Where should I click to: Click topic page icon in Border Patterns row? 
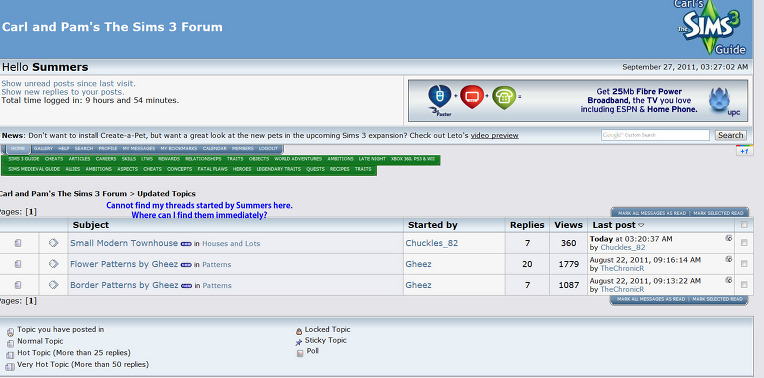18,284
